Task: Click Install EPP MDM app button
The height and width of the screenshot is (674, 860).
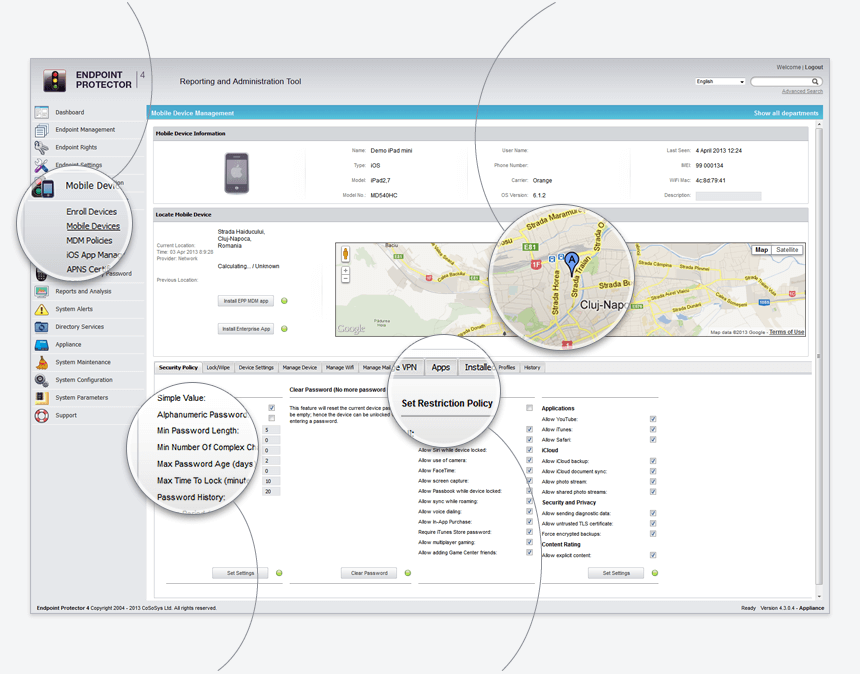Action: click(x=246, y=301)
